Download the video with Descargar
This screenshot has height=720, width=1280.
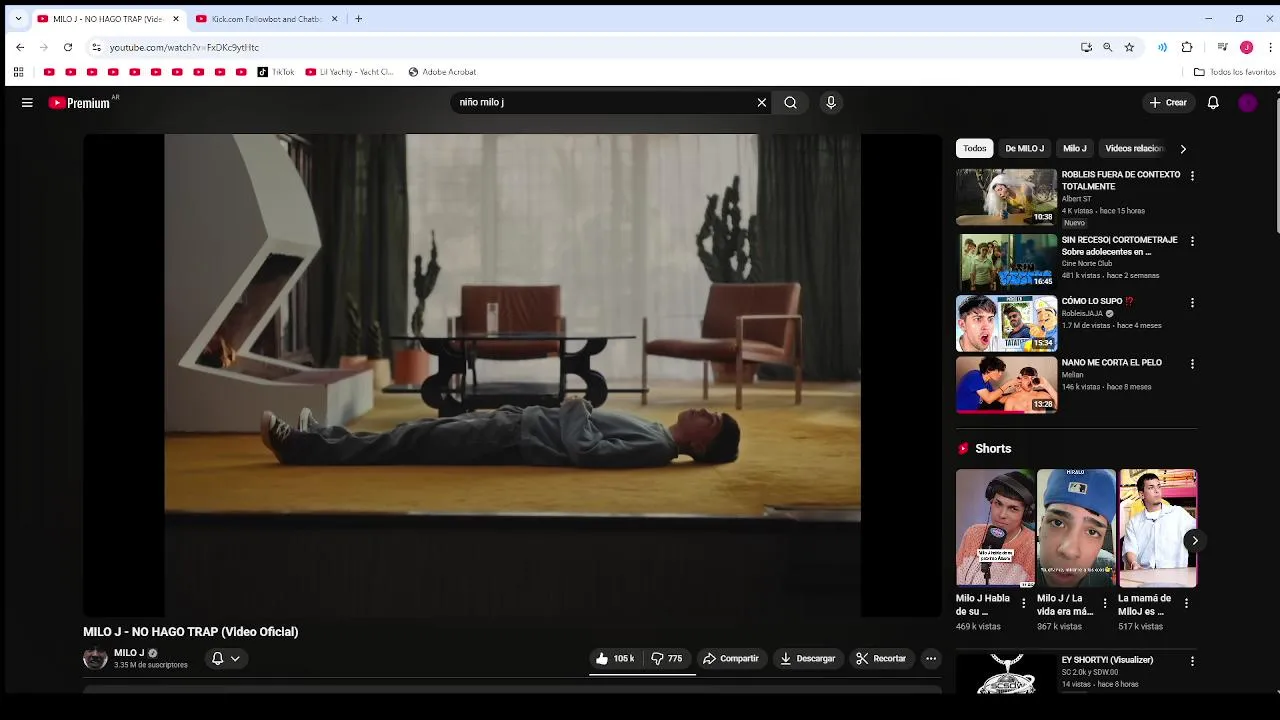pos(808,659)
